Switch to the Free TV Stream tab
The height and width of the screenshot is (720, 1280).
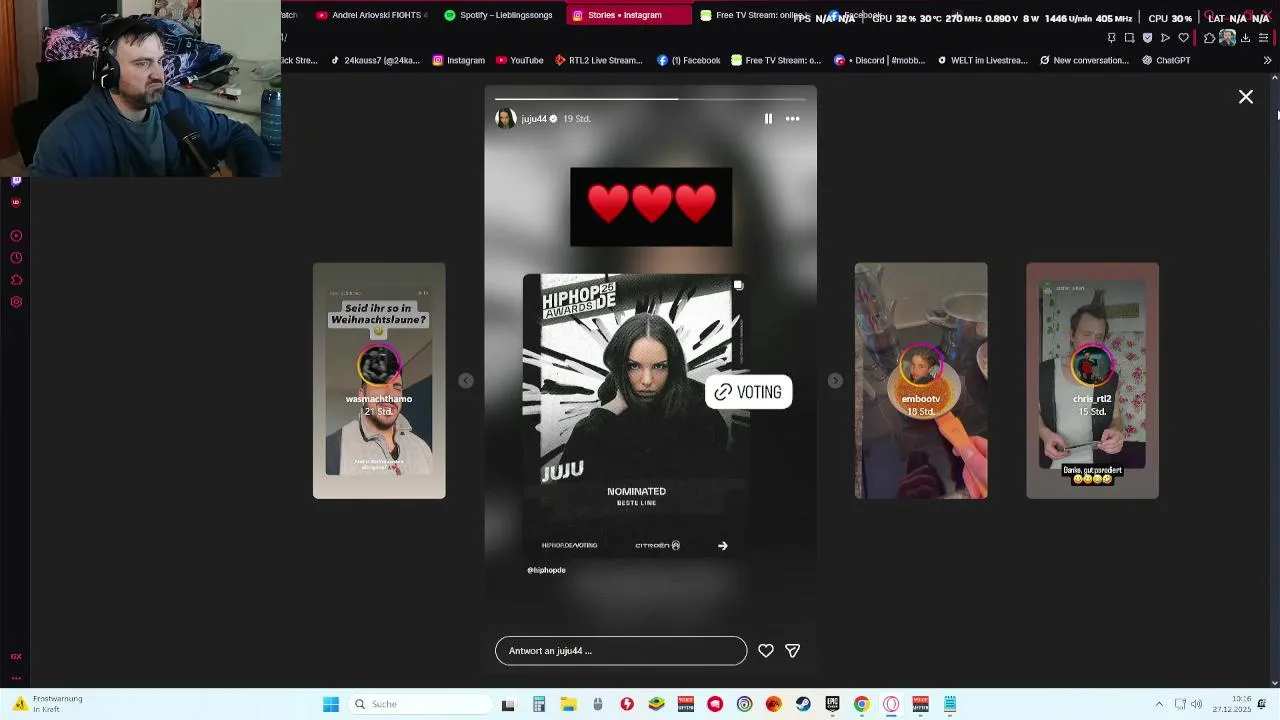[755, 15]
